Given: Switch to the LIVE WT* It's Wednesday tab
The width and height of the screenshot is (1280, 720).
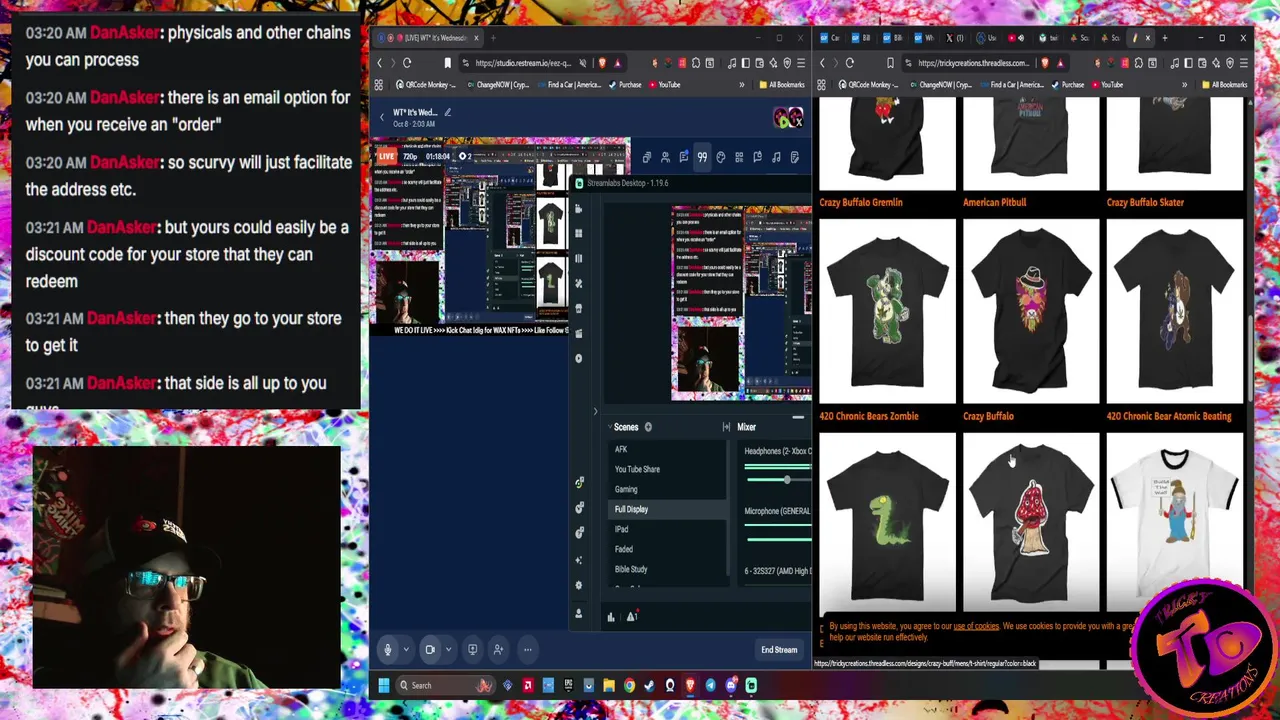Looking at the screenshot, I should pos(428,38).
